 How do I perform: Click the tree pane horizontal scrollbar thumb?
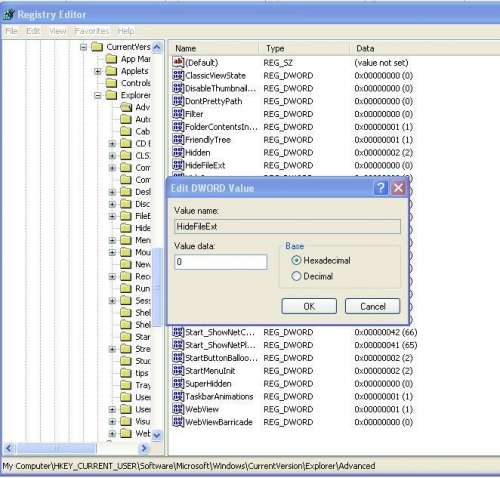coord(57,448)
